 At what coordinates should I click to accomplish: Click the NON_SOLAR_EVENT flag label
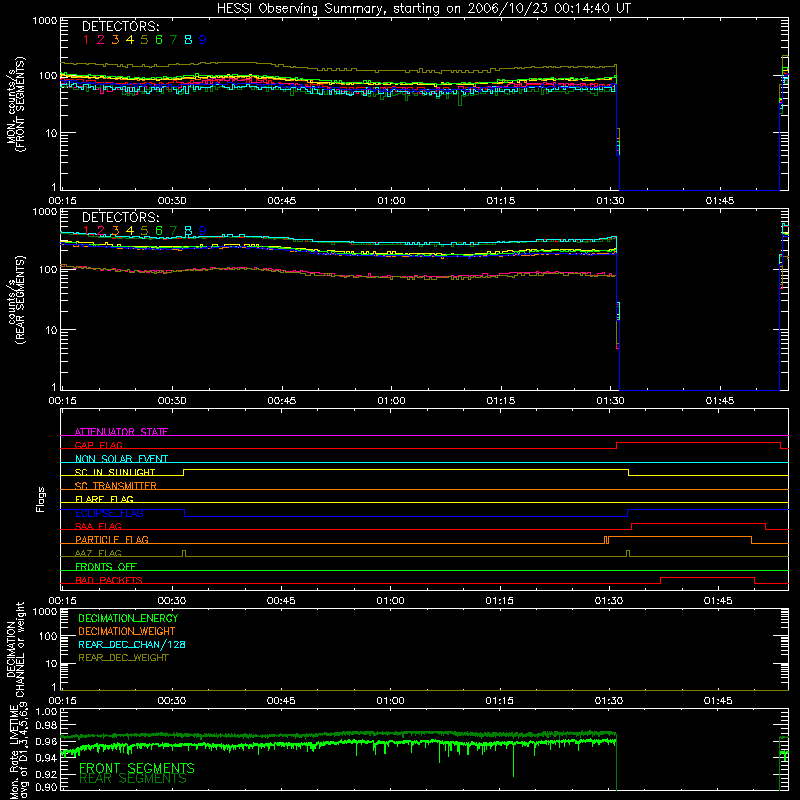(121, 459)
